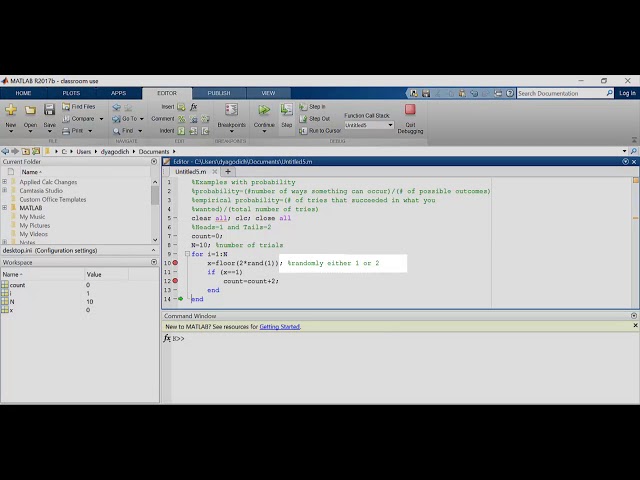Close the Untitled5.m tab
The image size is (640, 480).
click(214, 172)
